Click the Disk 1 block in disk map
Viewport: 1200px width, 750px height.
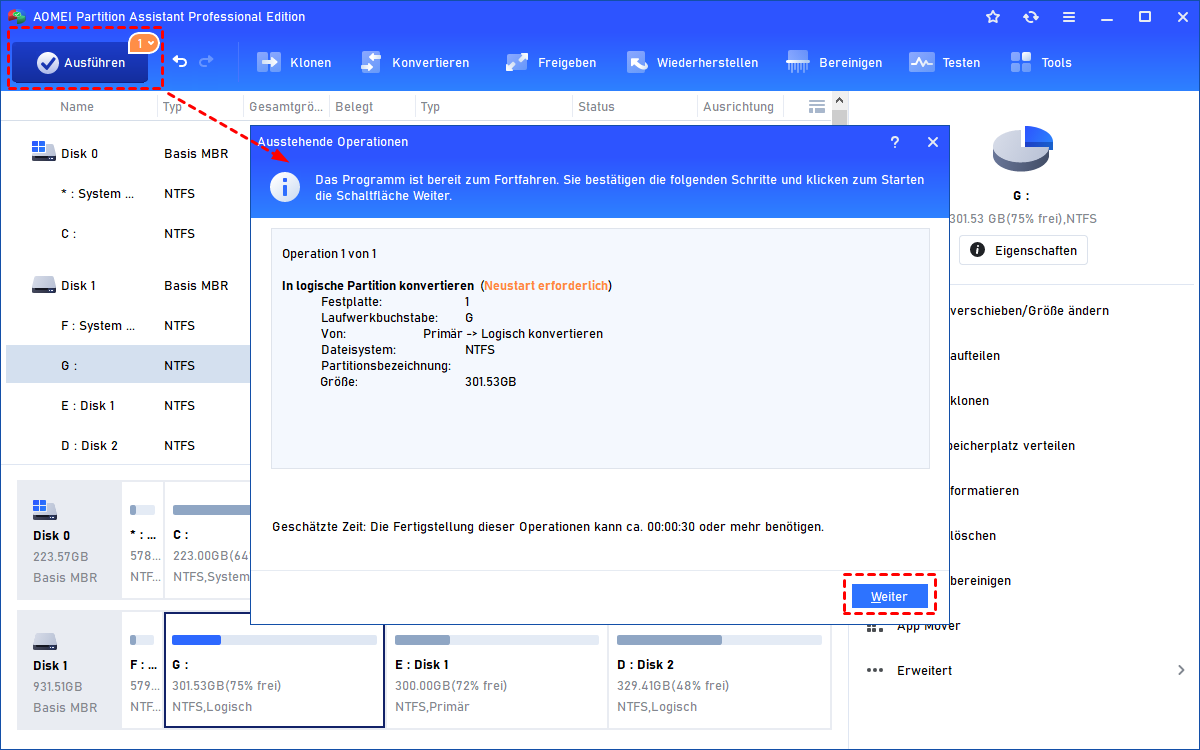[x=68, y=670]
